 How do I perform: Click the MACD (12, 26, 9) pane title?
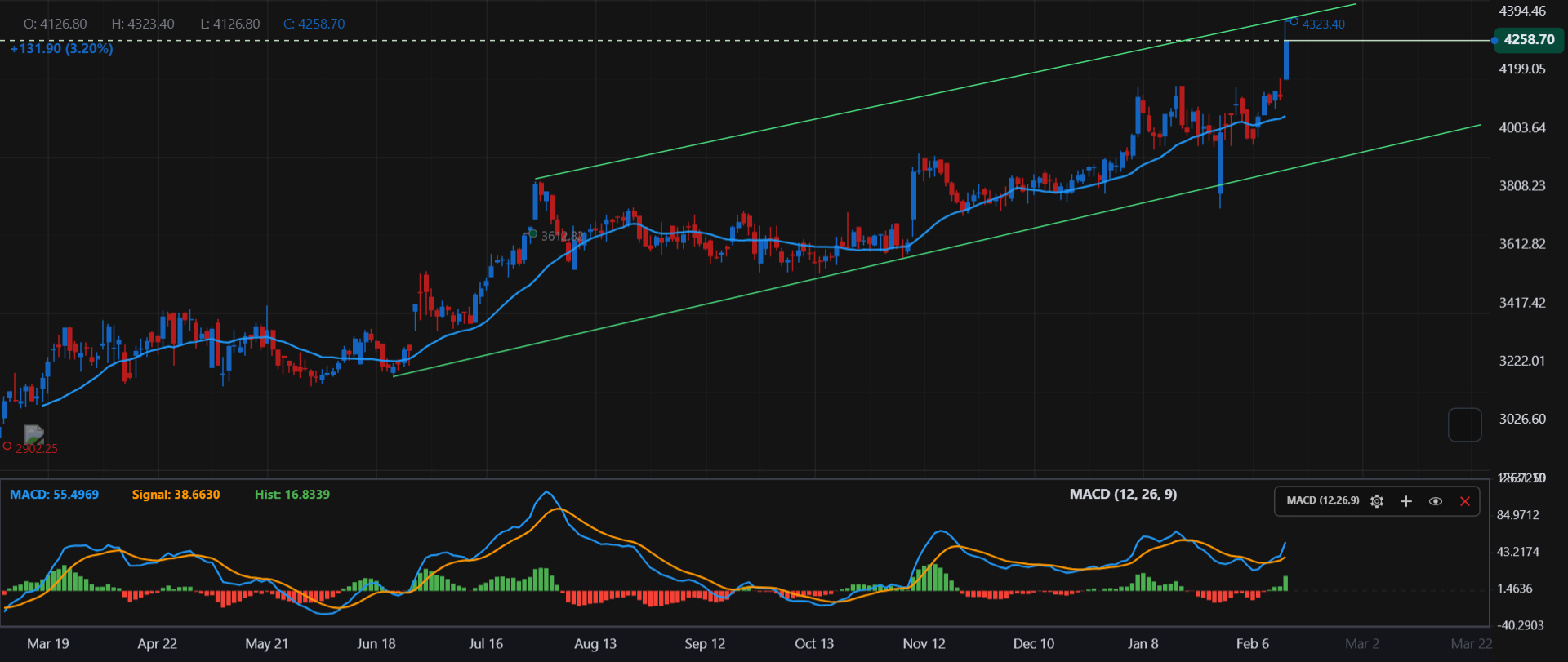pos(1124,495)
